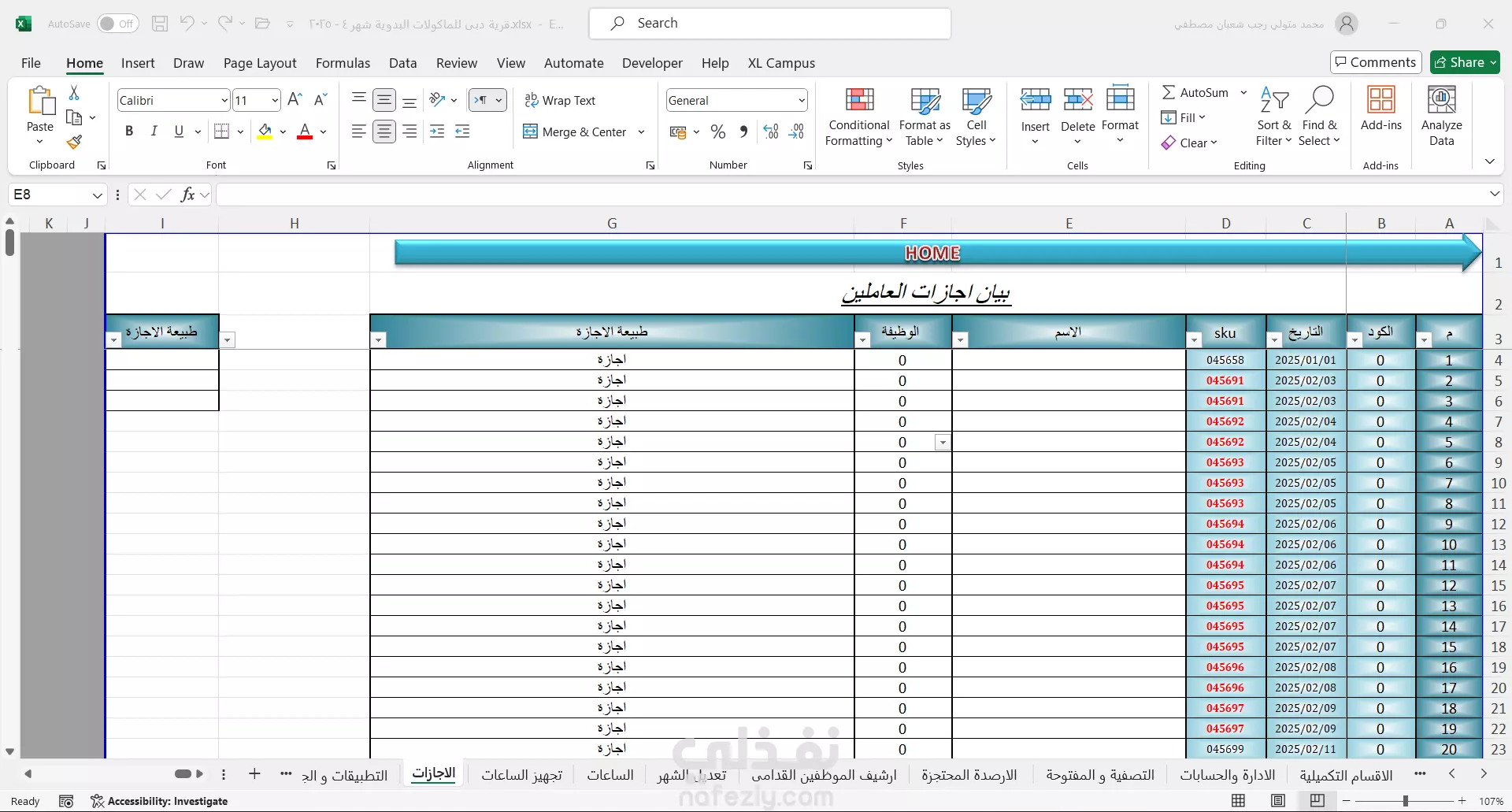Open Add-ins icon

click(1380, 108)
